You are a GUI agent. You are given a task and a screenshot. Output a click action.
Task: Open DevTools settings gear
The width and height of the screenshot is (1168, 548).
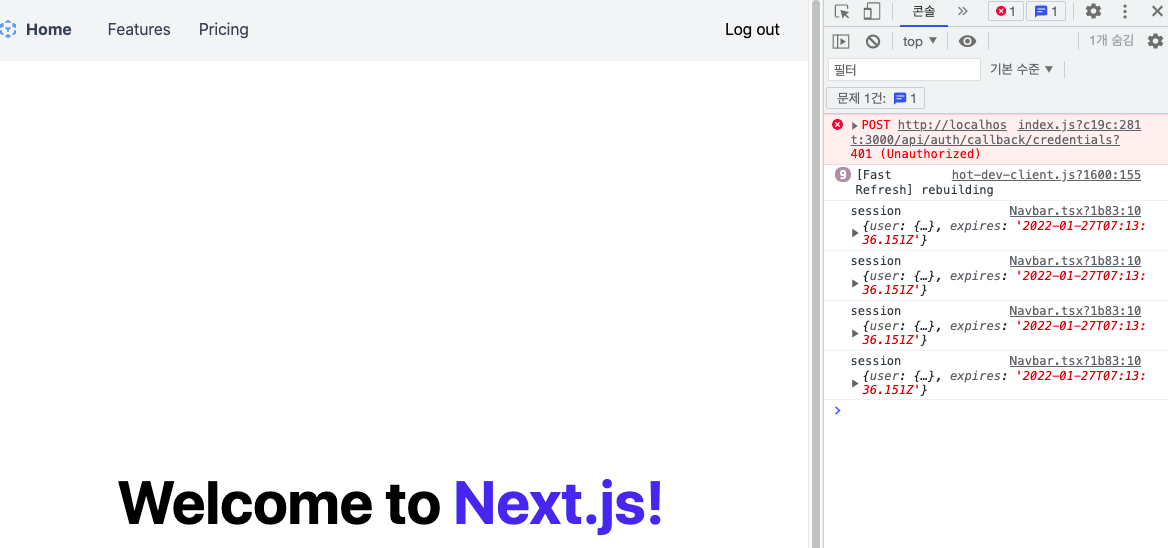(x=1093, y=11)
